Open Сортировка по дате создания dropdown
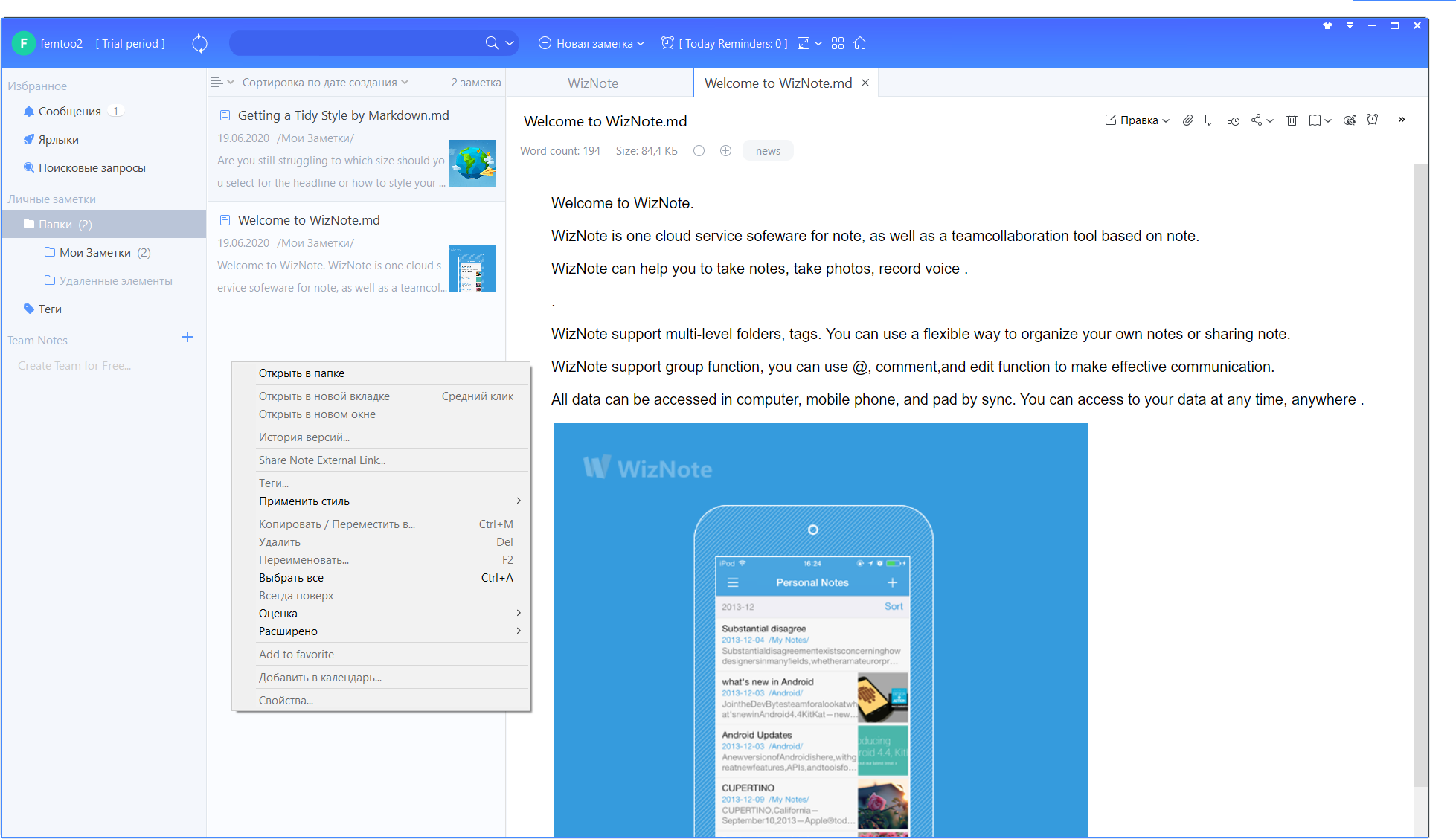This screenshot has width=1456, height=839. coord(325,82)
